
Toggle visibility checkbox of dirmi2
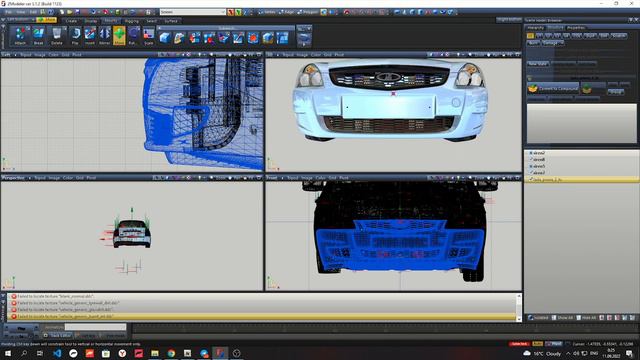(531, 153)
